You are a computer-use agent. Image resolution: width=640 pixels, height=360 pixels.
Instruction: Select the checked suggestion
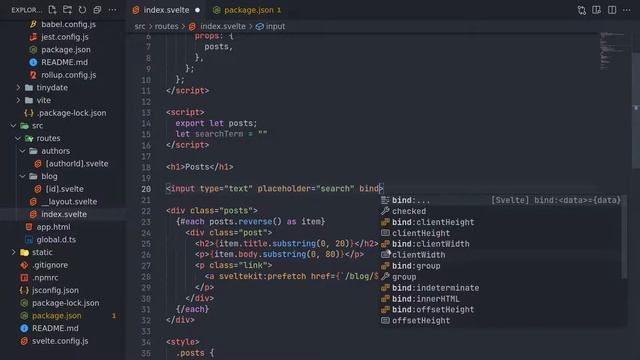pyautogui.click(x=501, y=211)
